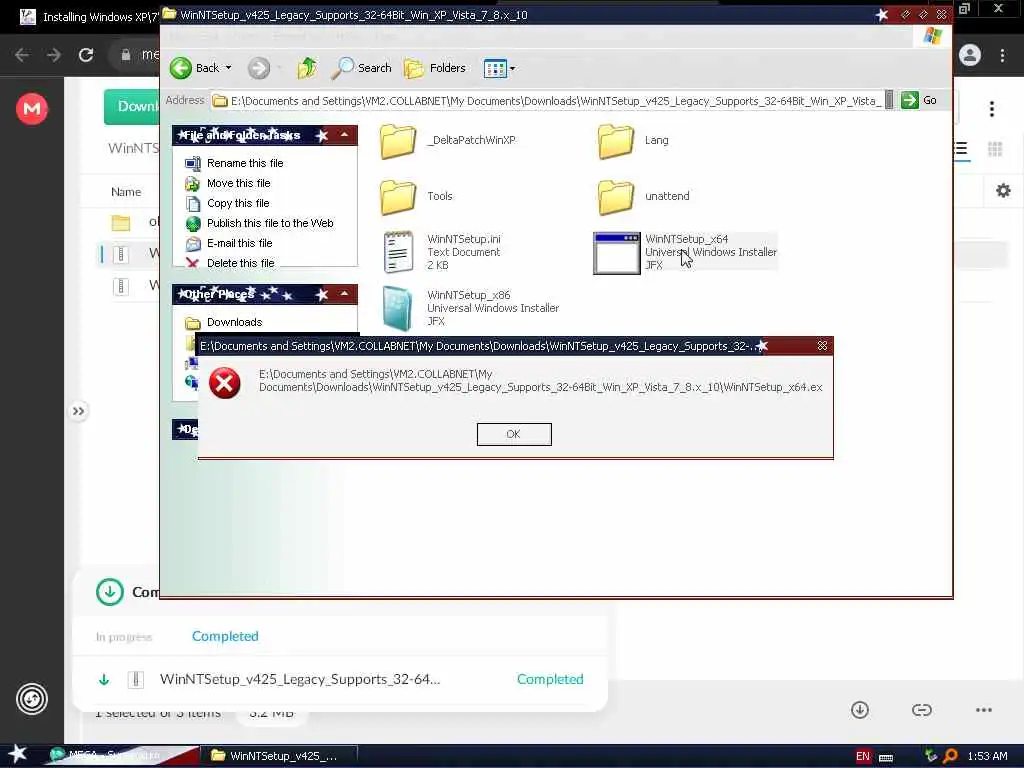
Task: Click the red MEGA logo in browser sidebar
Action: coord(32,108)
